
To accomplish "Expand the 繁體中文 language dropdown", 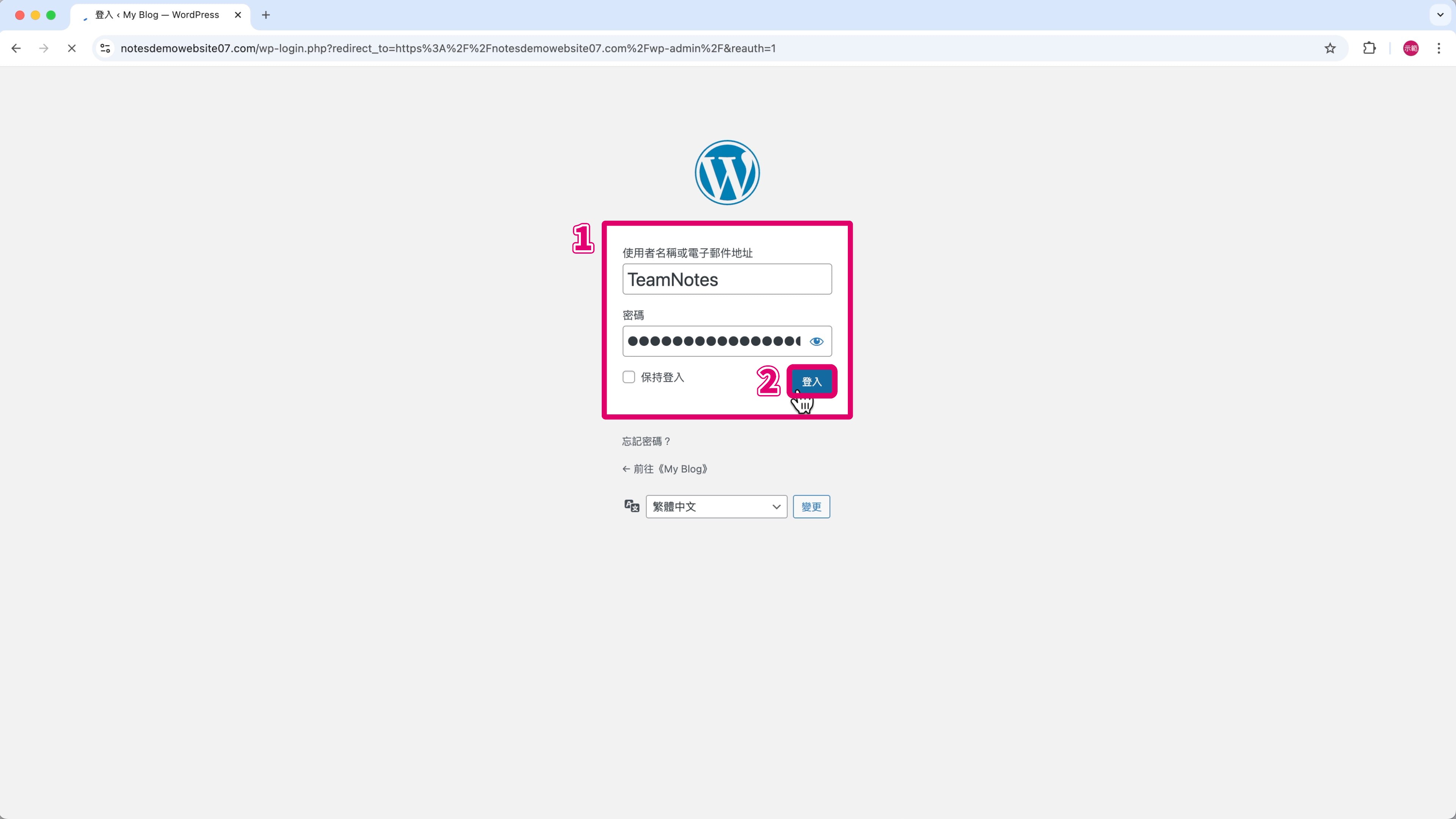I will pyautogui.click(x=716, y=507).
